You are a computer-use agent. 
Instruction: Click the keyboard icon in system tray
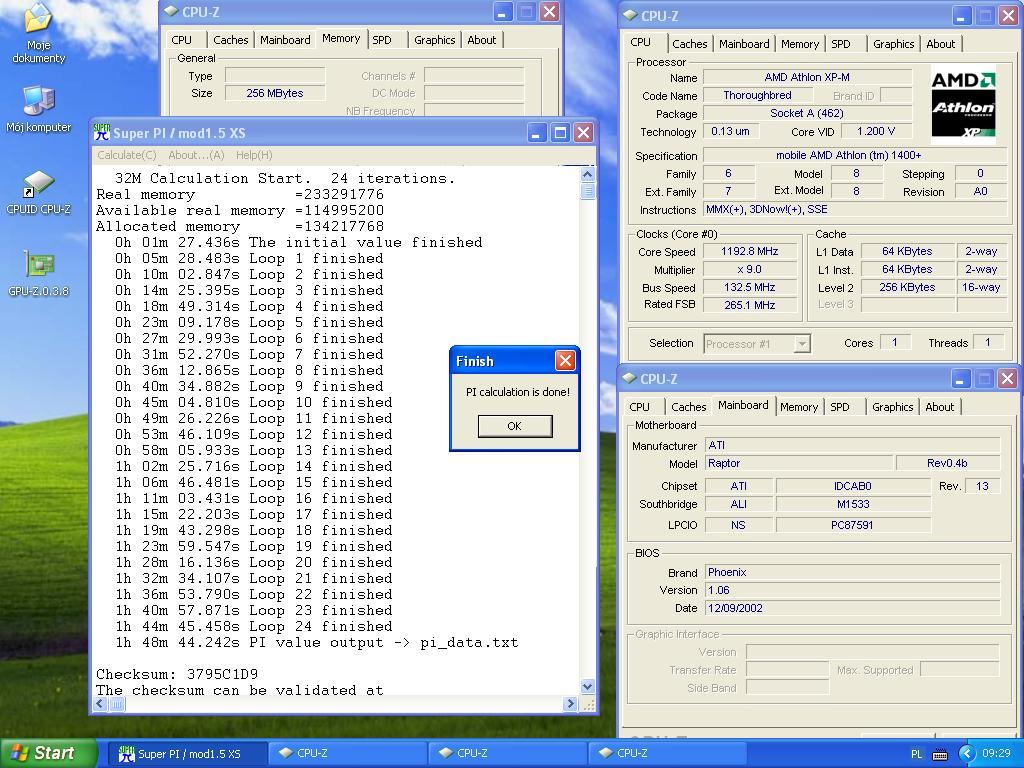[x=940, y=754]
